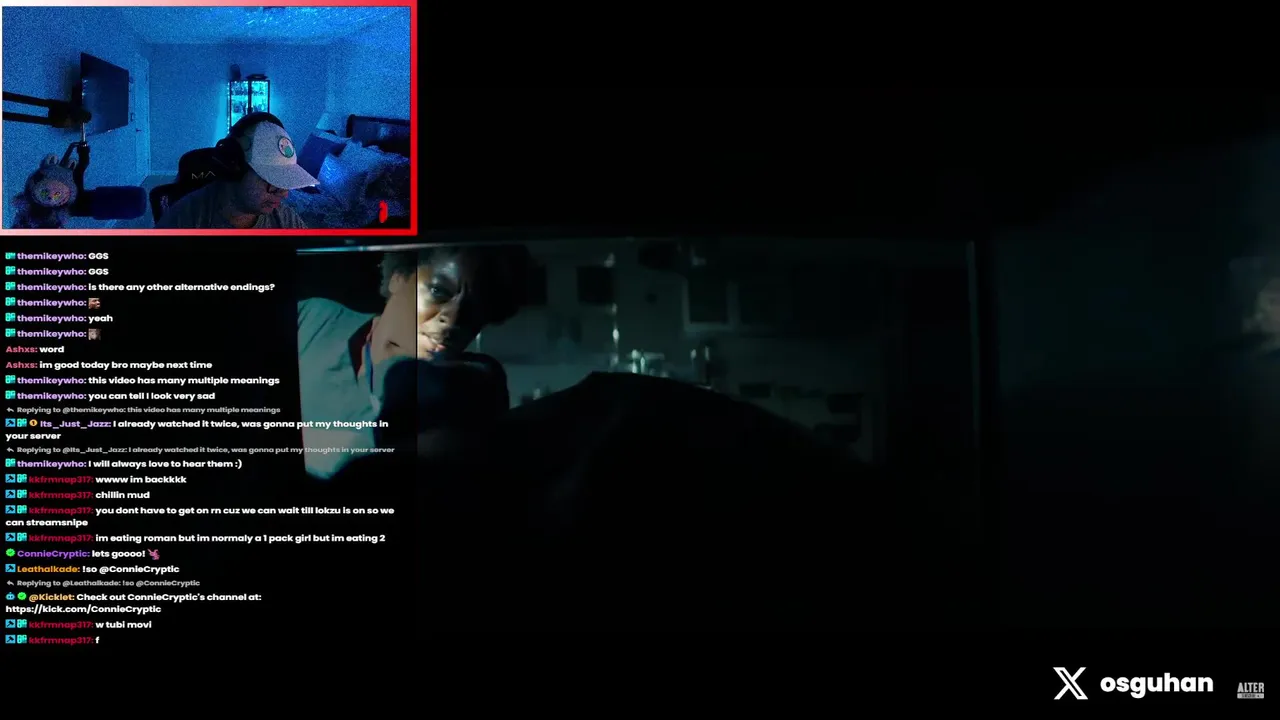Screen dimensions: 1280x720
Task: Click the bot badge before @Kicklet
Action: [x=10, y=597]
